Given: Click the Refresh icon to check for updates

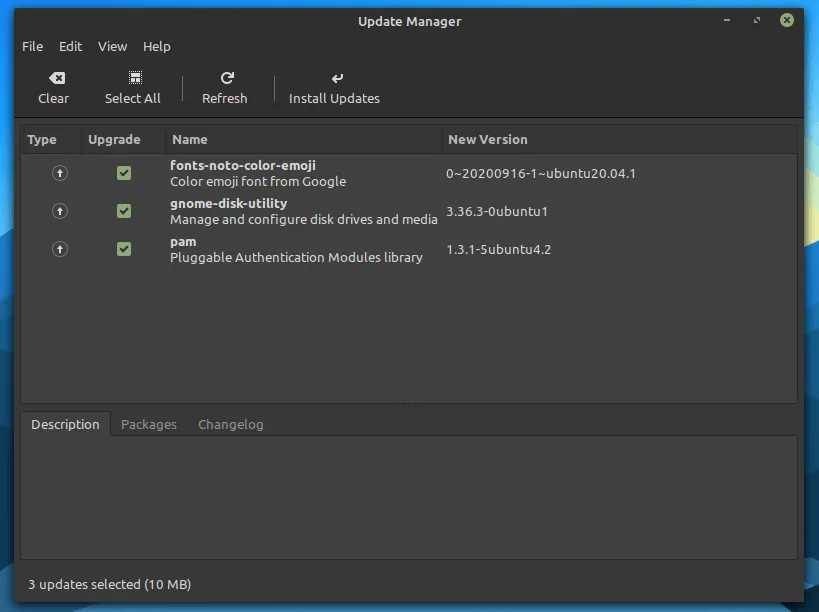Looking at the screenshot, I should pos(224,78).
